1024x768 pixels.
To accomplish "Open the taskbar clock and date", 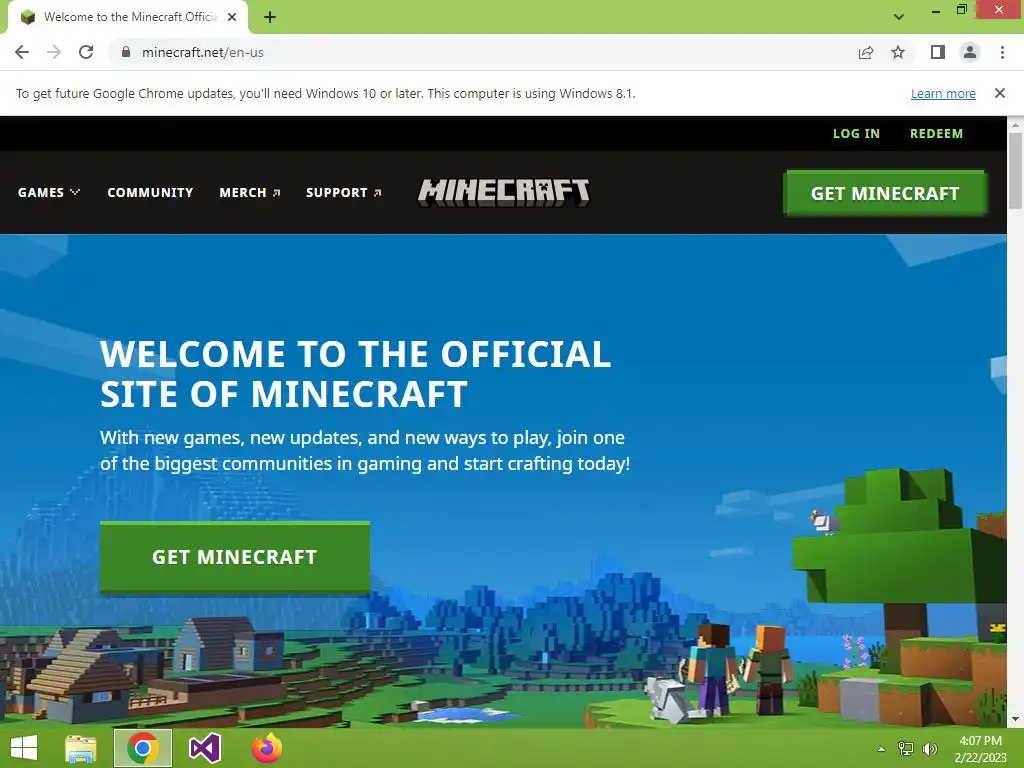I will click(980, 749).
